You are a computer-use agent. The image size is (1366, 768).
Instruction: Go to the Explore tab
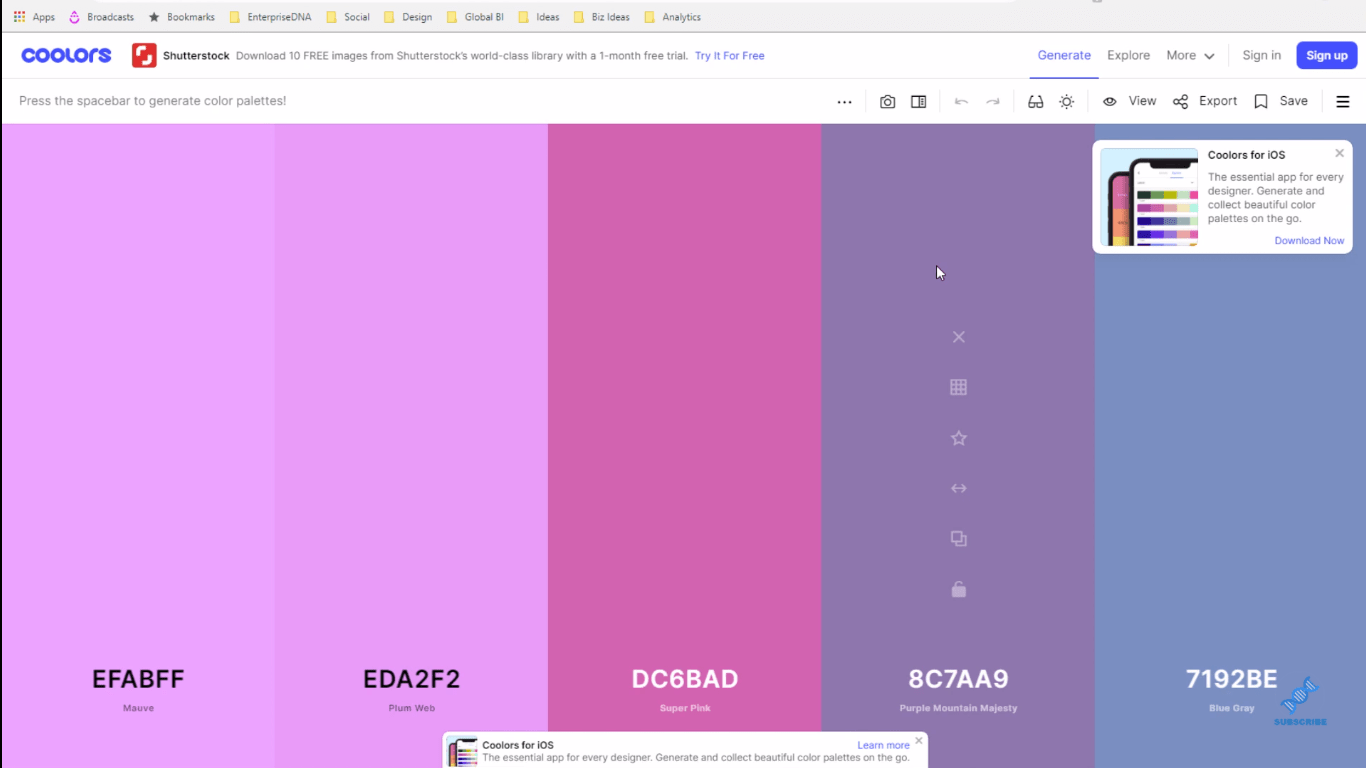pyautogui.click(x=1128, y=56)
